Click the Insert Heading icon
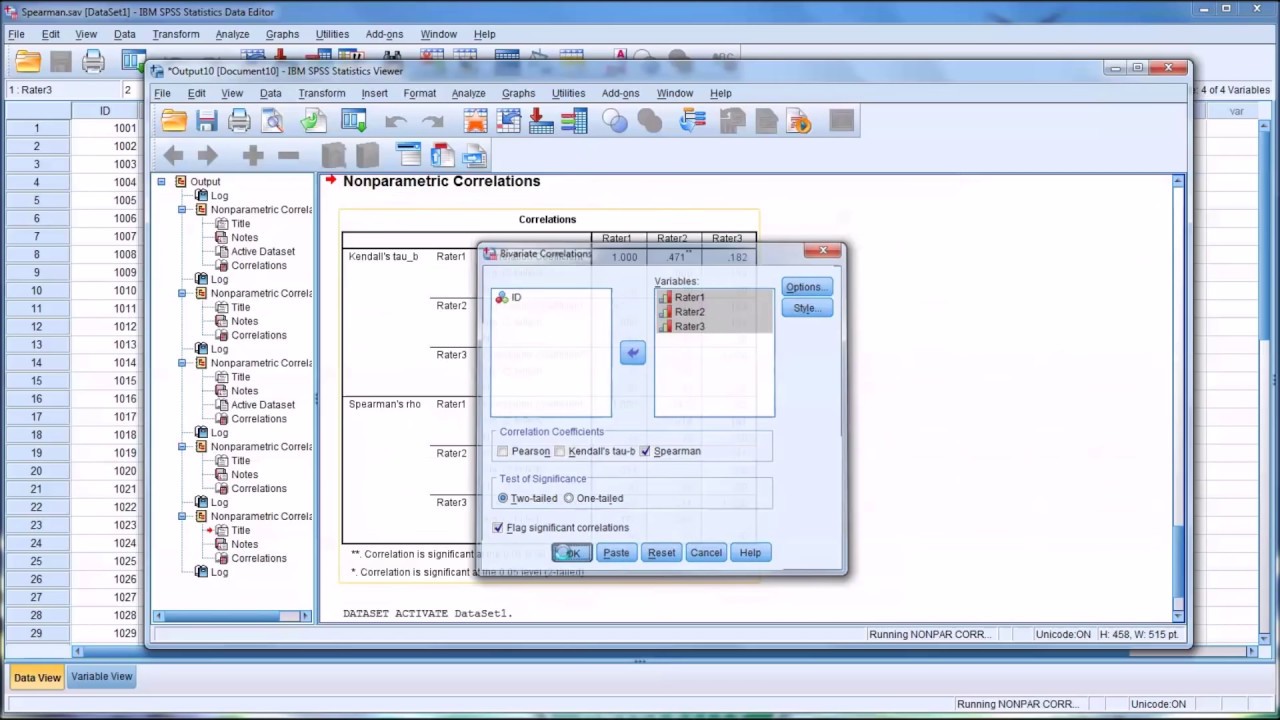The height and width of the screenshot is (720, 1280). pos(408,155)
